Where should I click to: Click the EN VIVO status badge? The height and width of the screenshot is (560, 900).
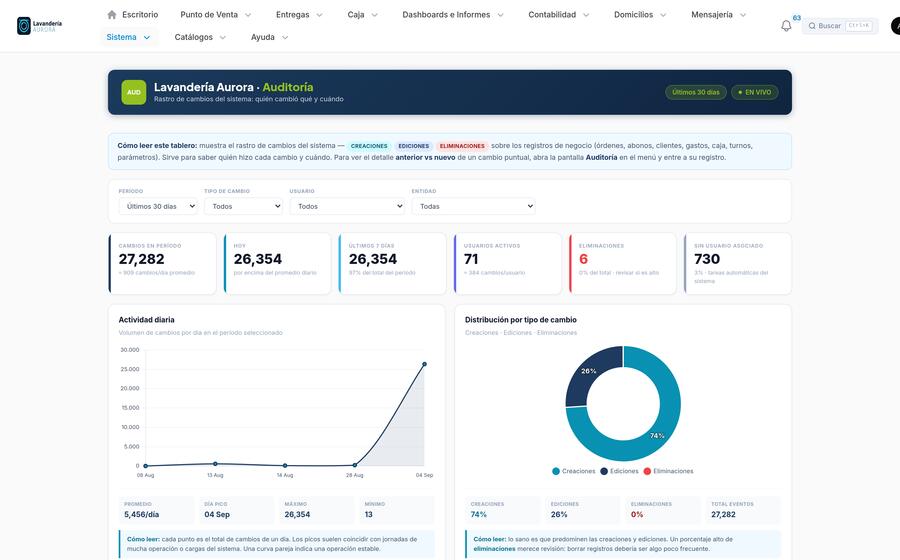[755, 92]
